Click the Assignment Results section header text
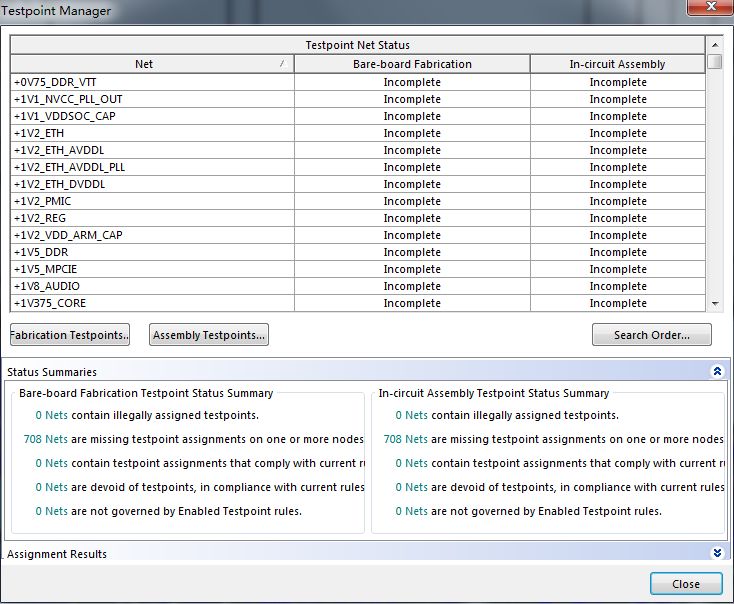Image resolution: width=734 pixels, height=604 pixels. [57, 554]
